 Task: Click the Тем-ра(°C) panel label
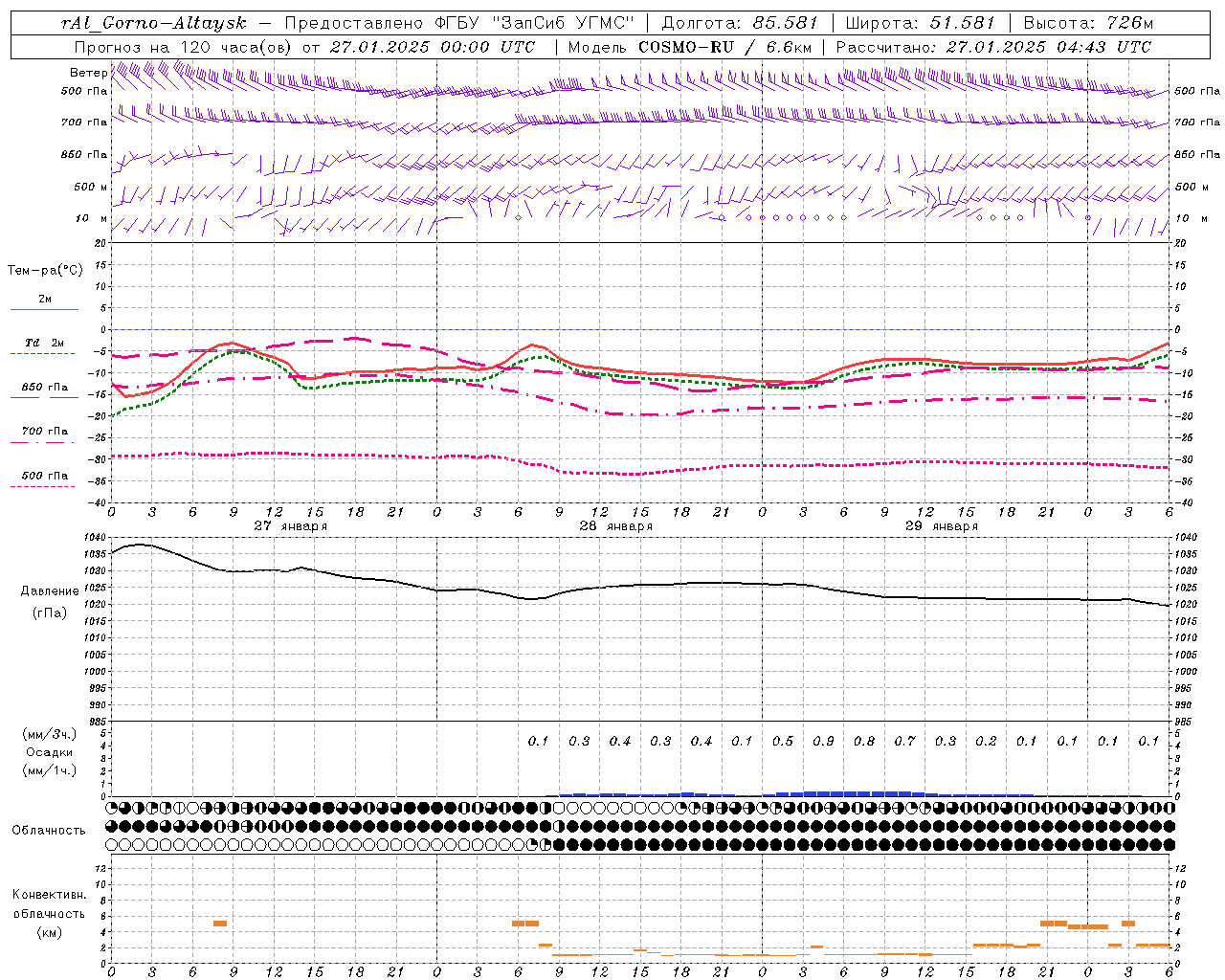[x=45, y=271]
